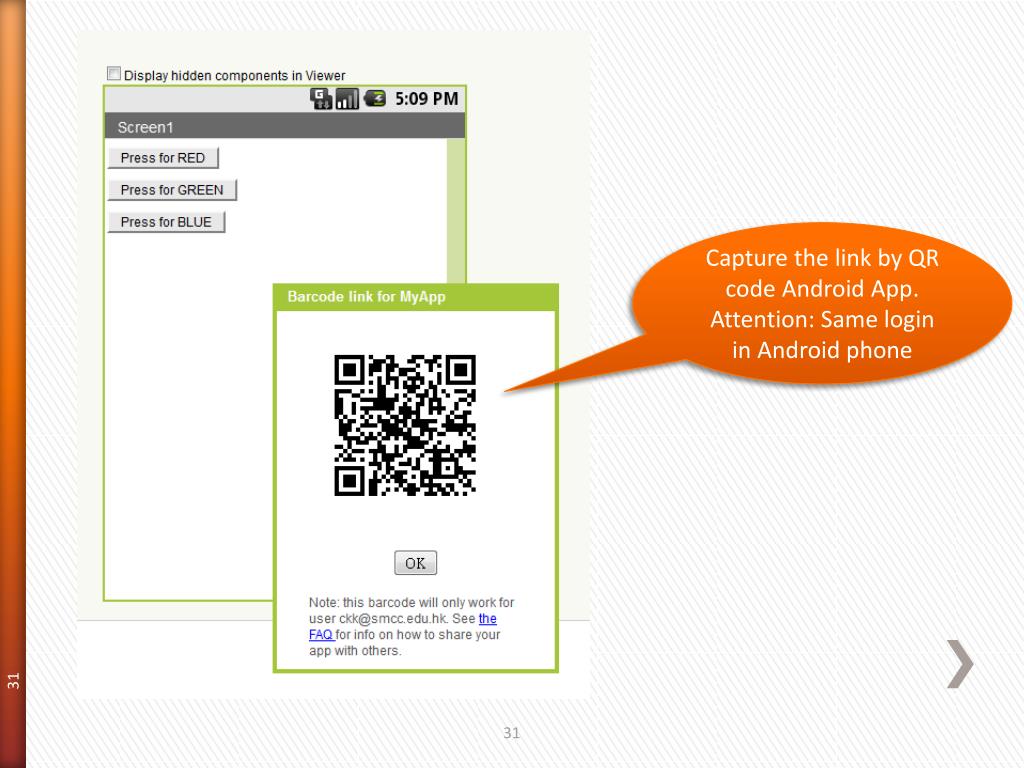1024x768 pixels.
Task: Click the 'Press for BLUE' button
Action: point(166,222)
